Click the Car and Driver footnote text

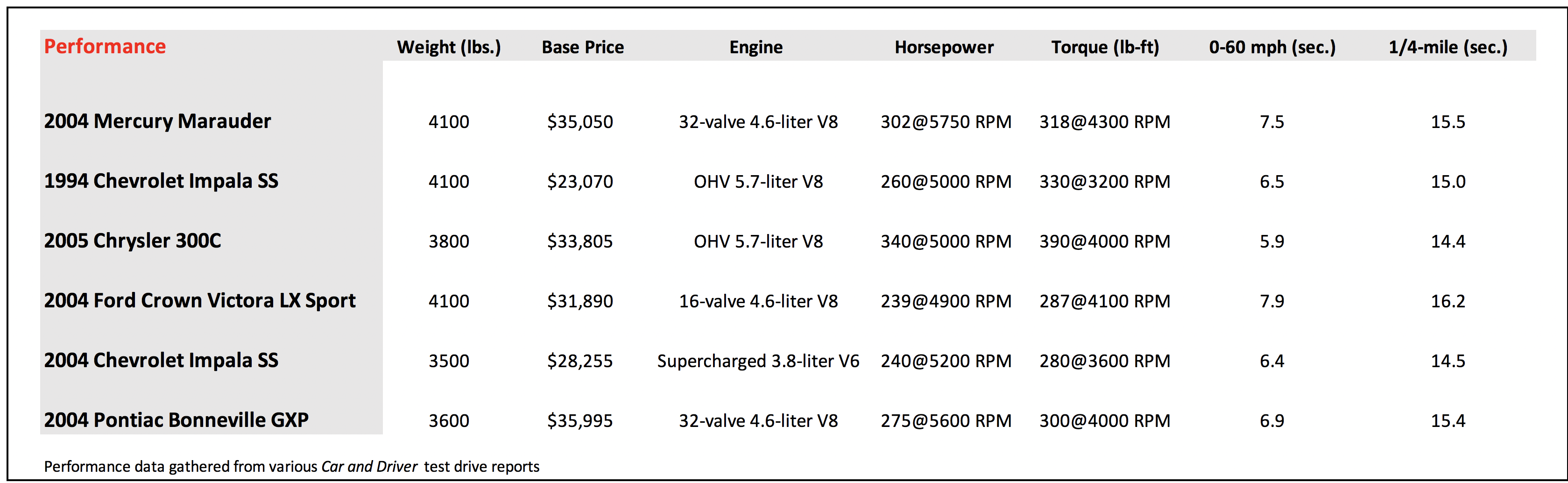[369, 467]
